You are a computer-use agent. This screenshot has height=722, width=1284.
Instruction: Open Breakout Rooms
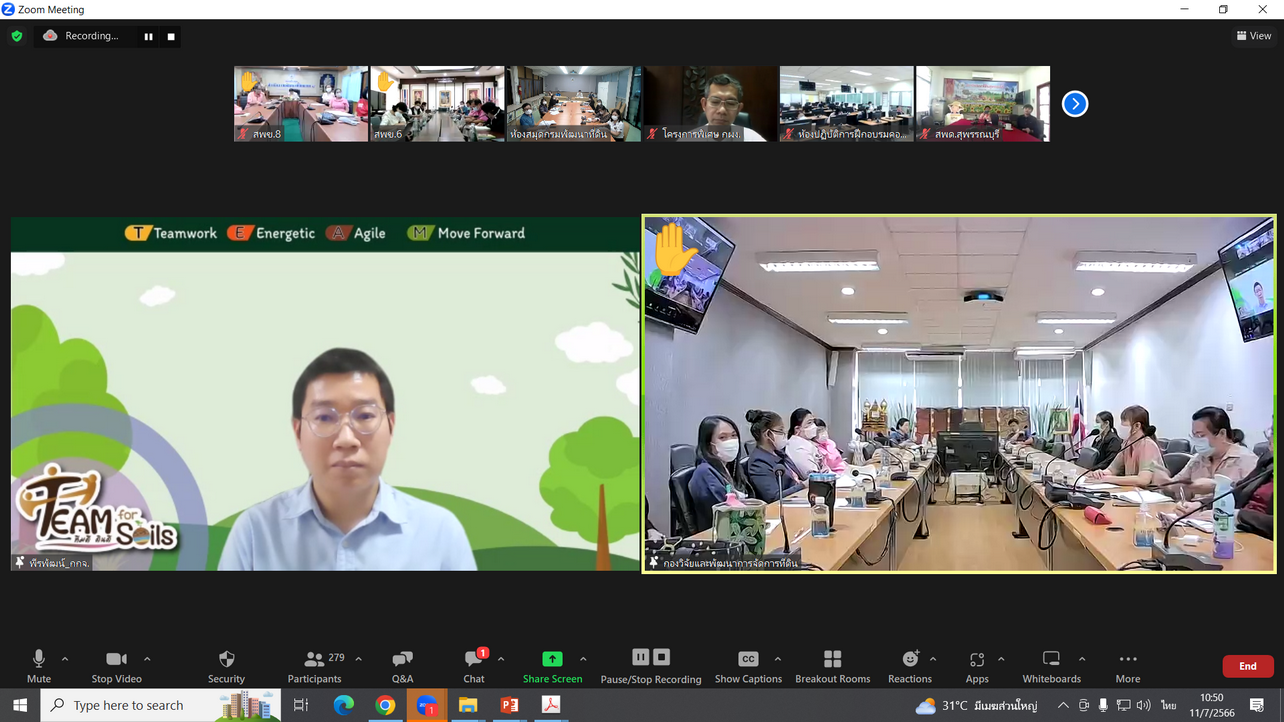pos(832,666)
